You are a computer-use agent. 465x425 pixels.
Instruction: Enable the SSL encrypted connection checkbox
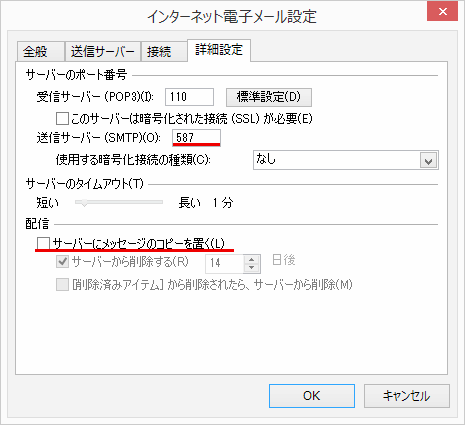click(x=62, y=118)
